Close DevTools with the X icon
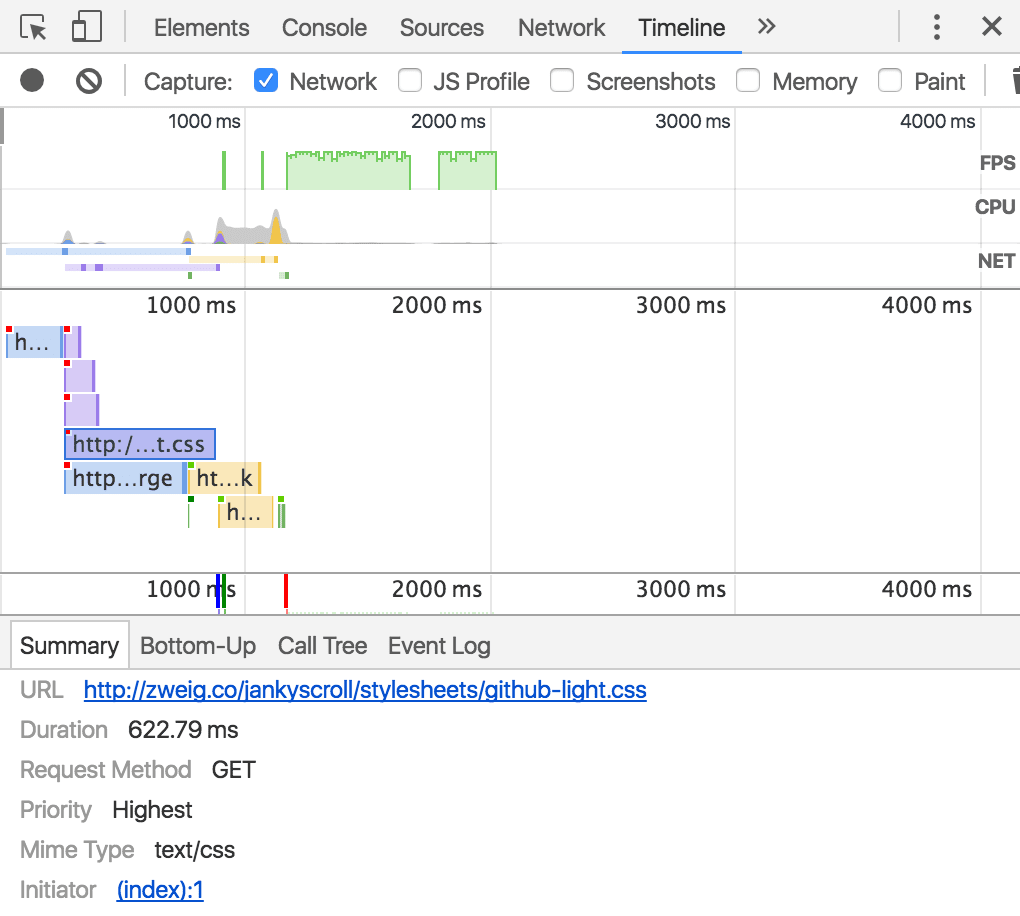This screenshot has height=916, width=1020. [991, 27]
